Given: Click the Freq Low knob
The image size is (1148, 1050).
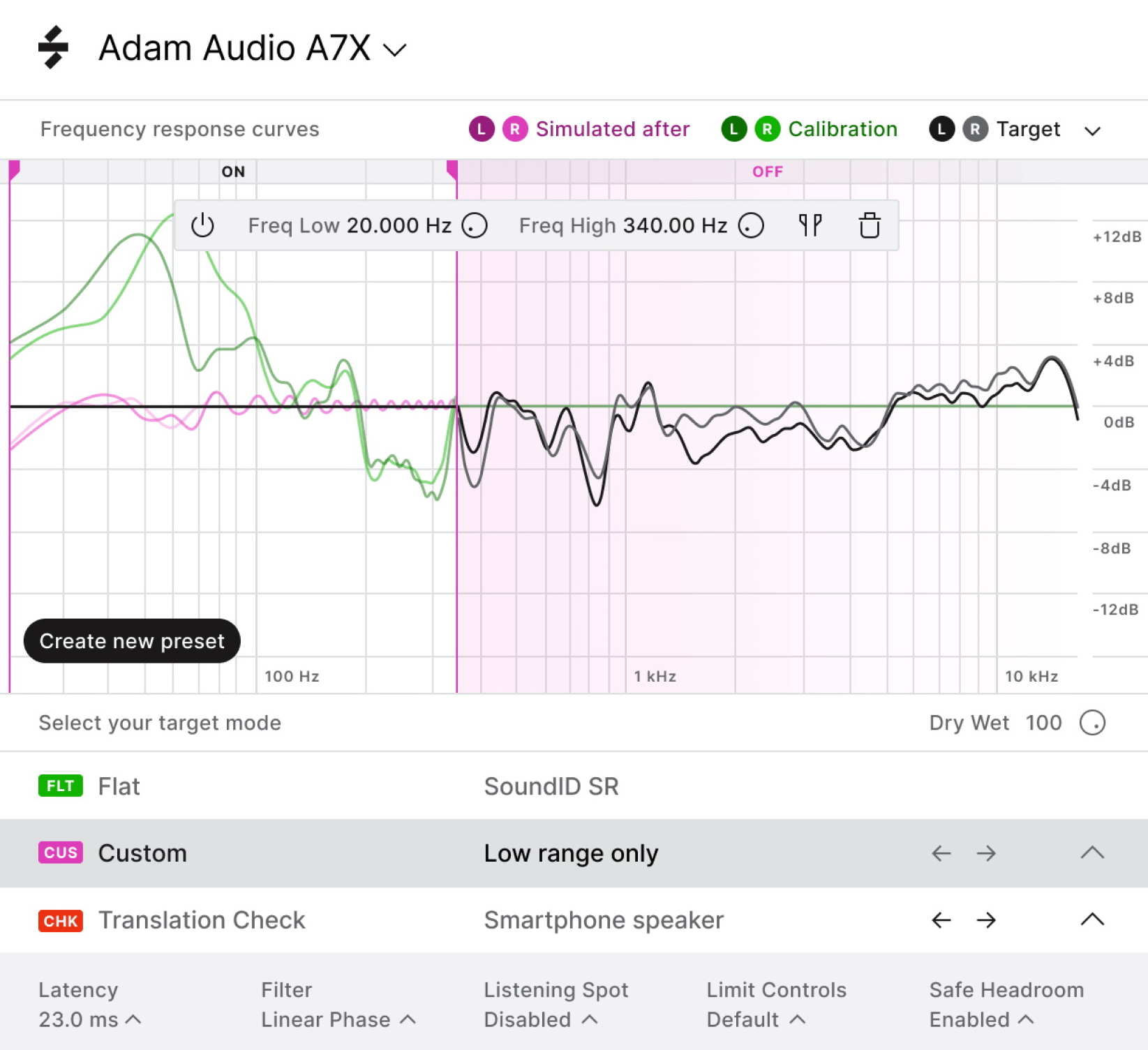Looking at the screenshot, I should (475, 225).
